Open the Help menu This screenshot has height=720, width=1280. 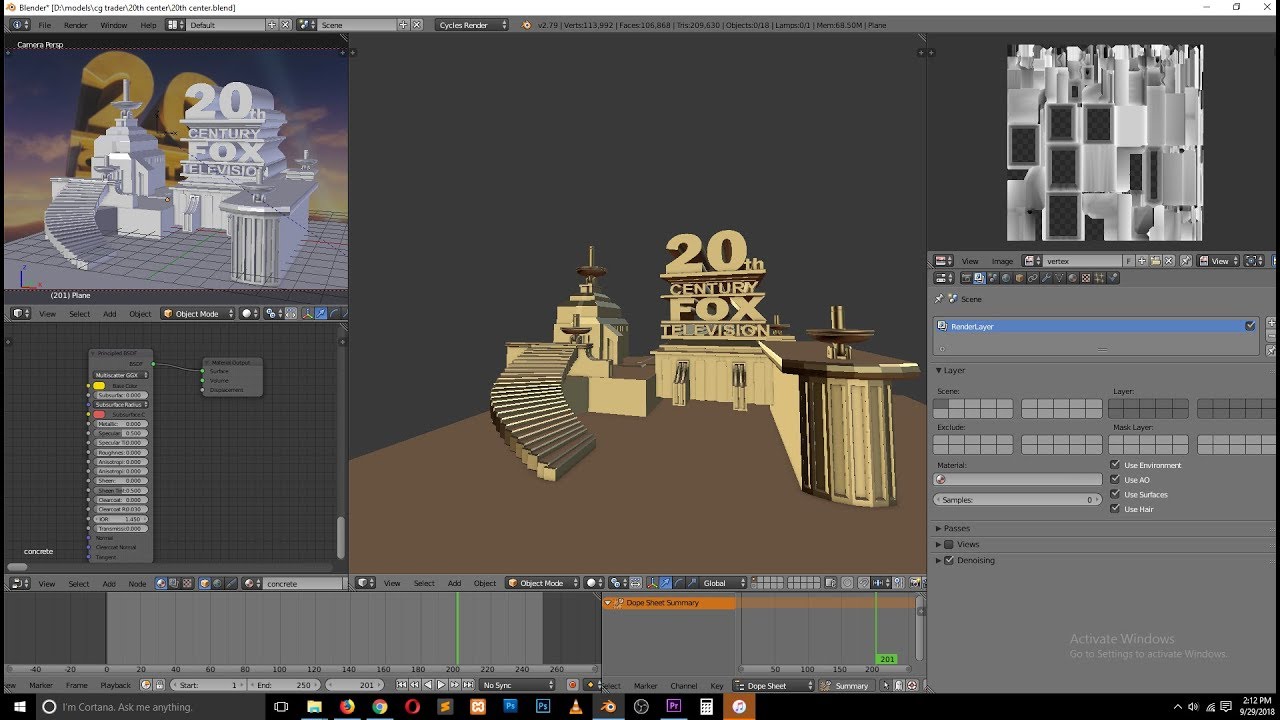149,25
